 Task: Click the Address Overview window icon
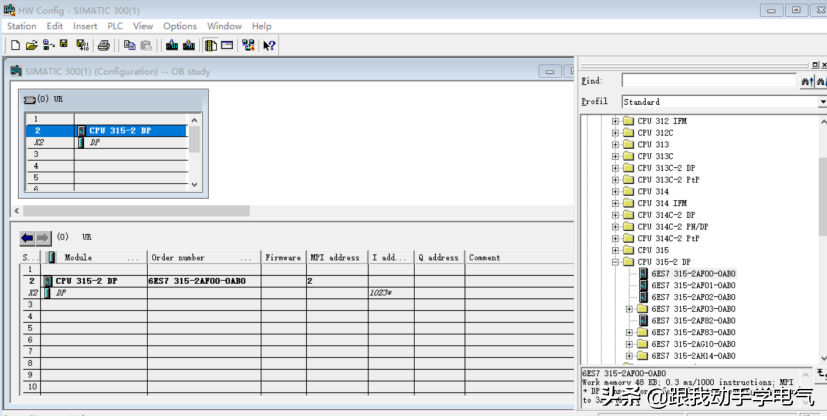227,45
